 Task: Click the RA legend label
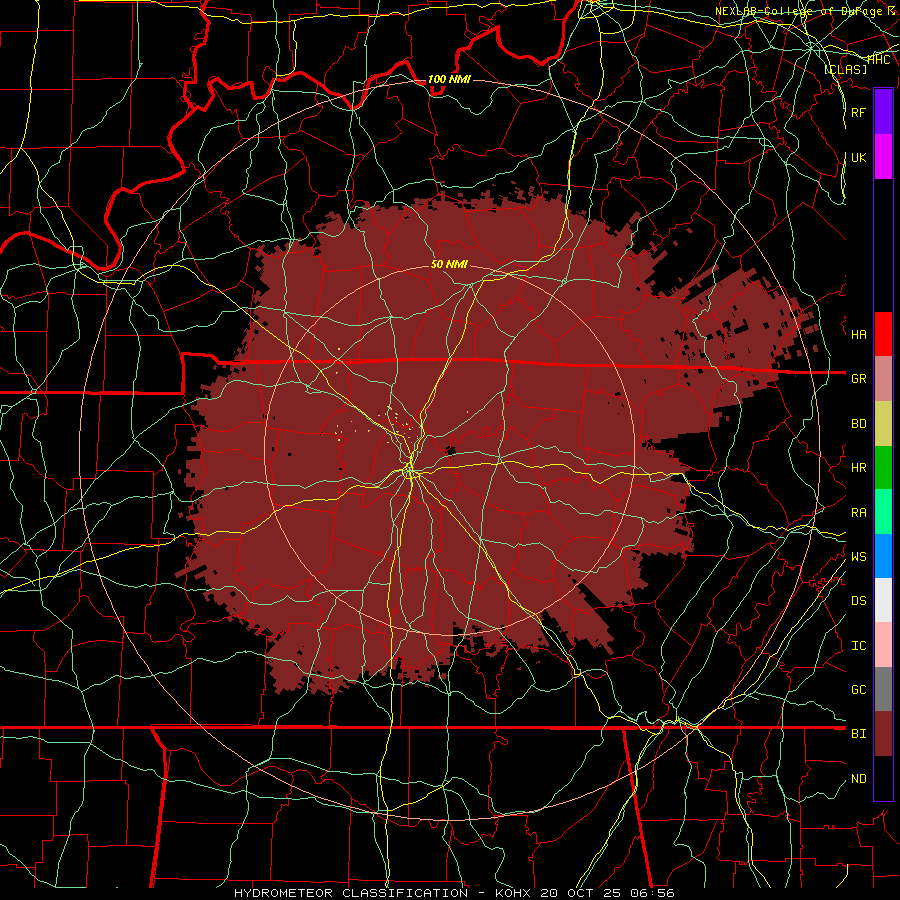click(x=858, y=513)
